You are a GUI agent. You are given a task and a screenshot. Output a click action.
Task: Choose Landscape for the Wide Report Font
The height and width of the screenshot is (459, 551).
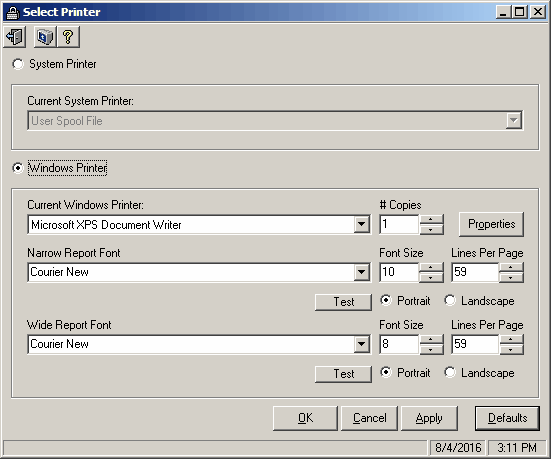tap(450, 372)
